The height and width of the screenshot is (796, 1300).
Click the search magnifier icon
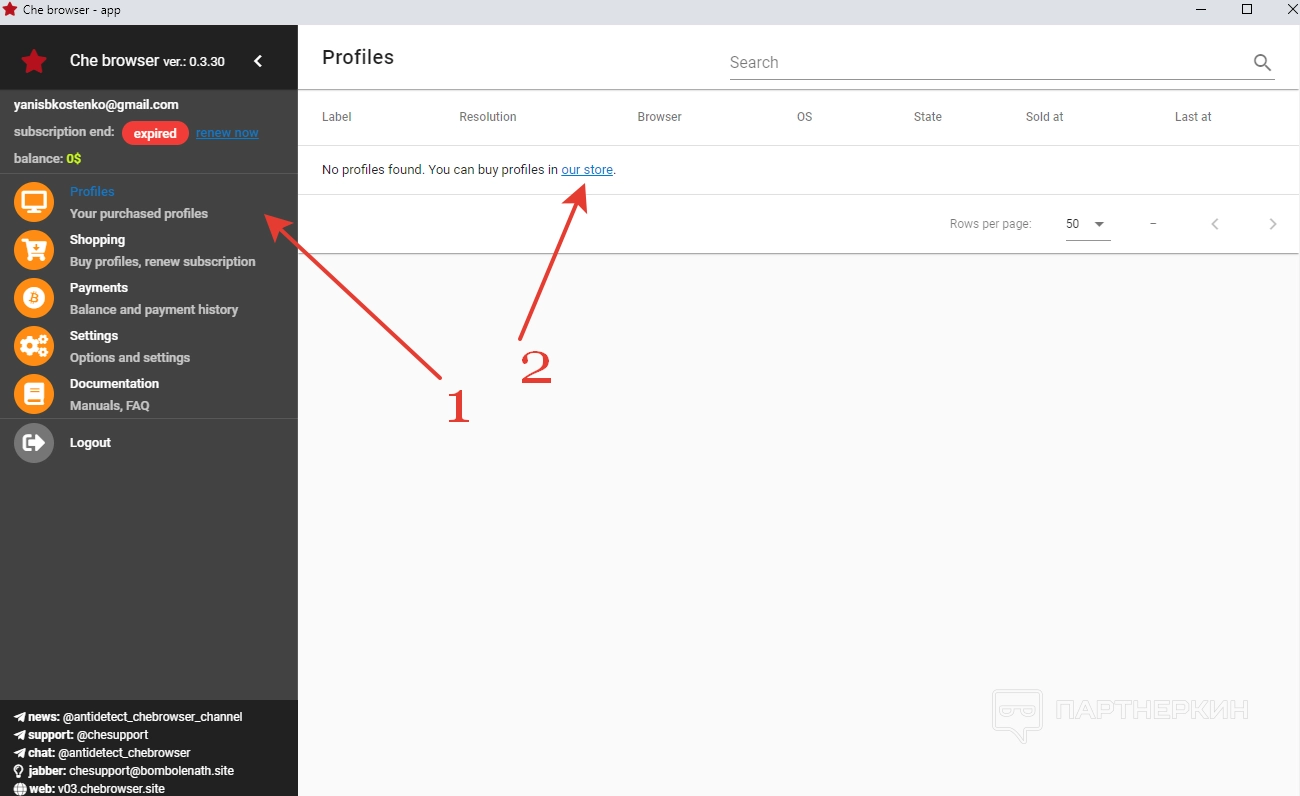pos(1262,63)
